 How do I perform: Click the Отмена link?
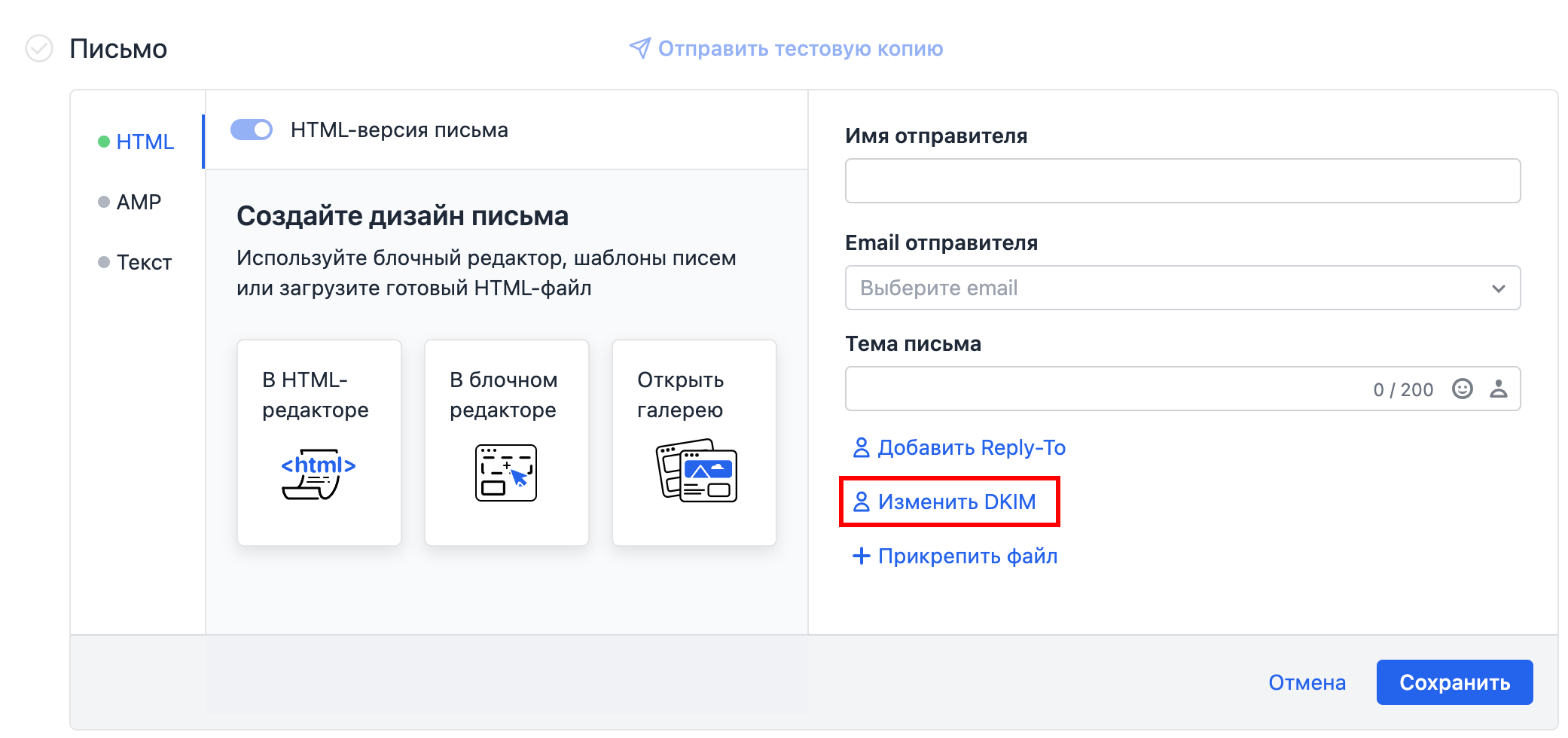(1307, 682)
